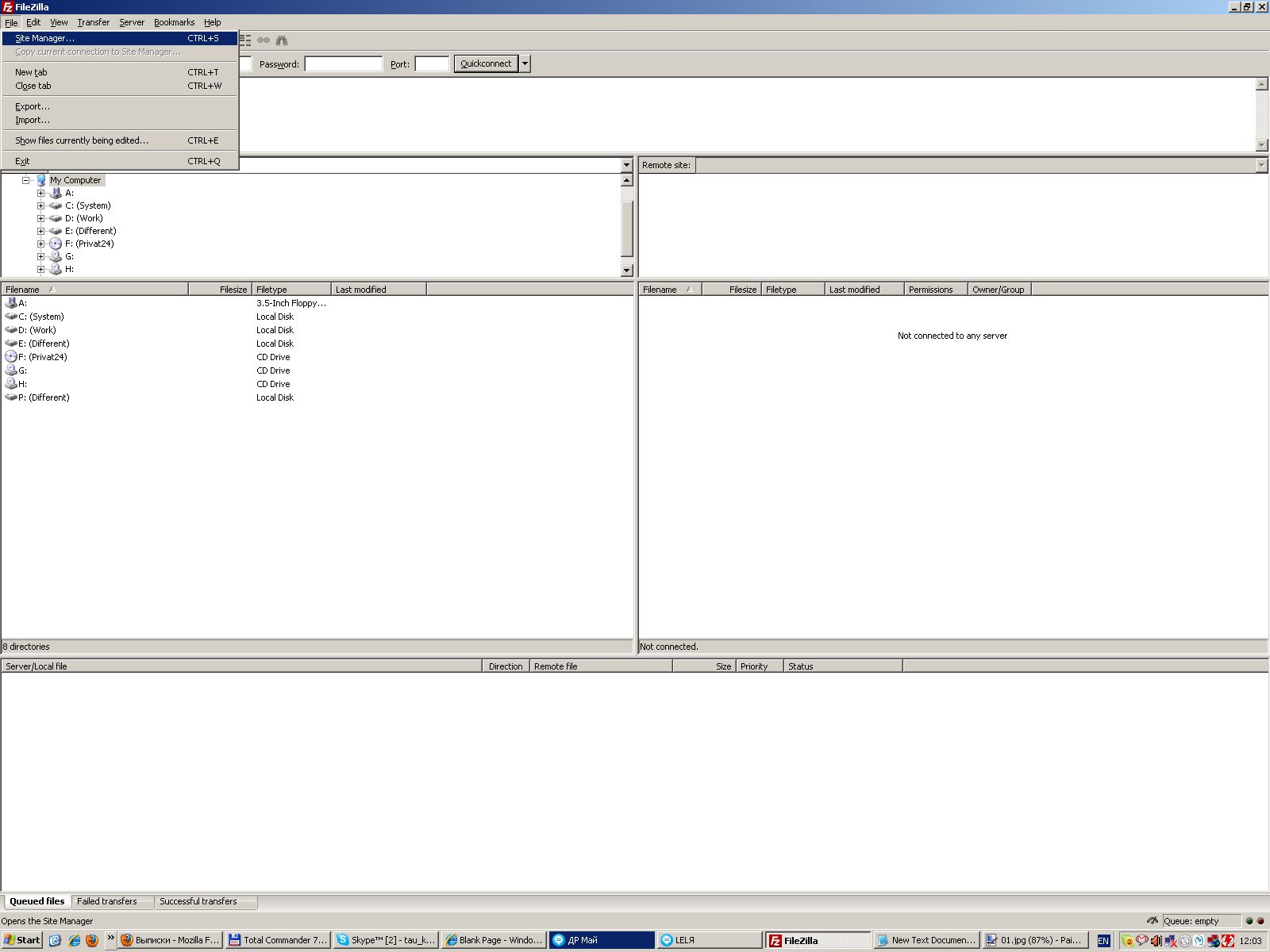The image size is (1270, 952).
Task: Sort remote list by Permissions column
Action: (x=936, y=290)
